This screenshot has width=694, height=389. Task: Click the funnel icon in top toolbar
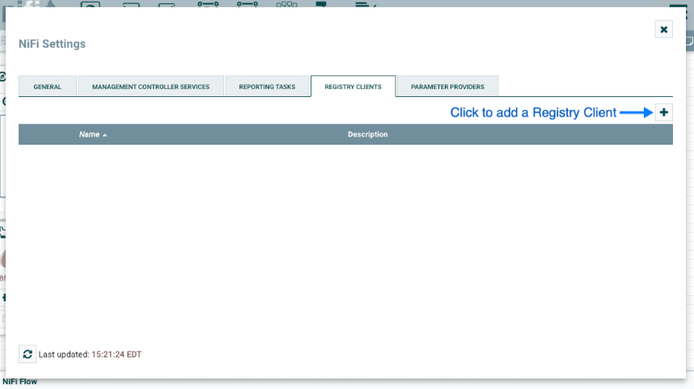click(x=287, y=4)
